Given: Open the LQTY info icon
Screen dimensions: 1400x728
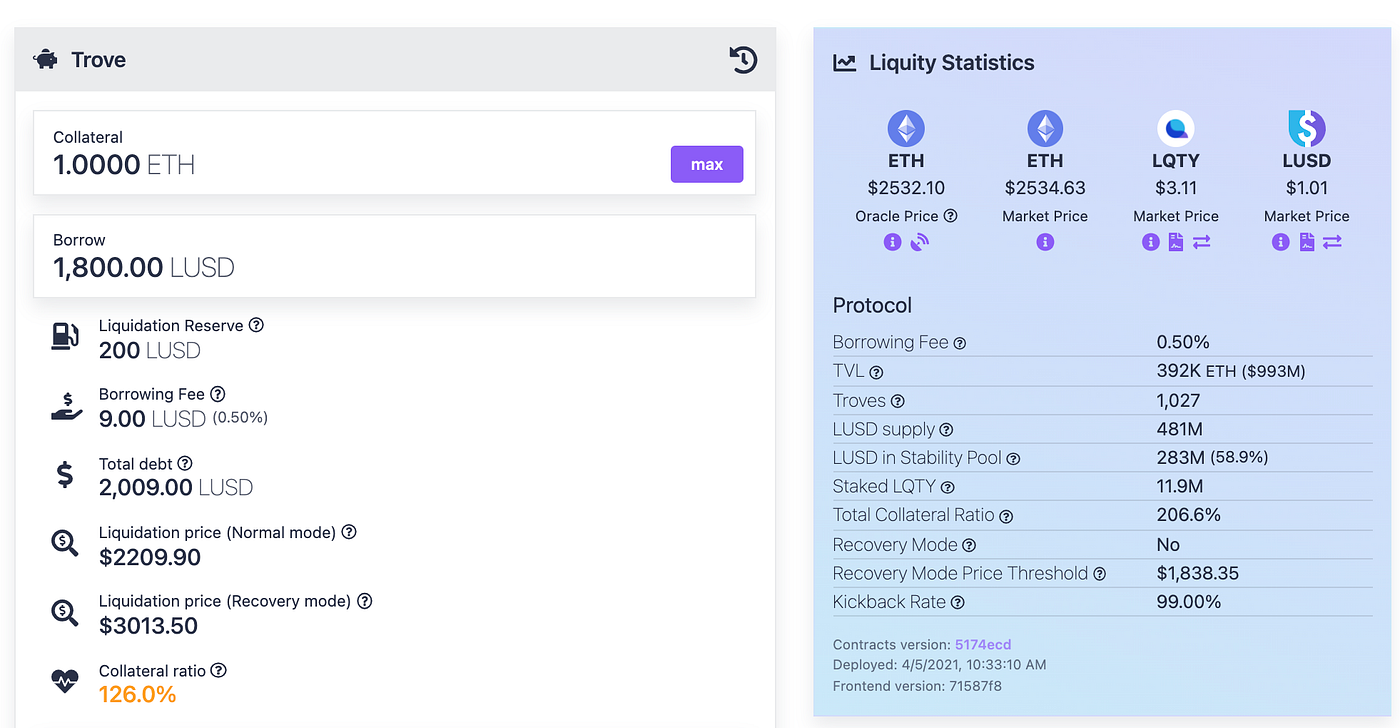Looking at the screenshot, I should (x=1151, y=242).
